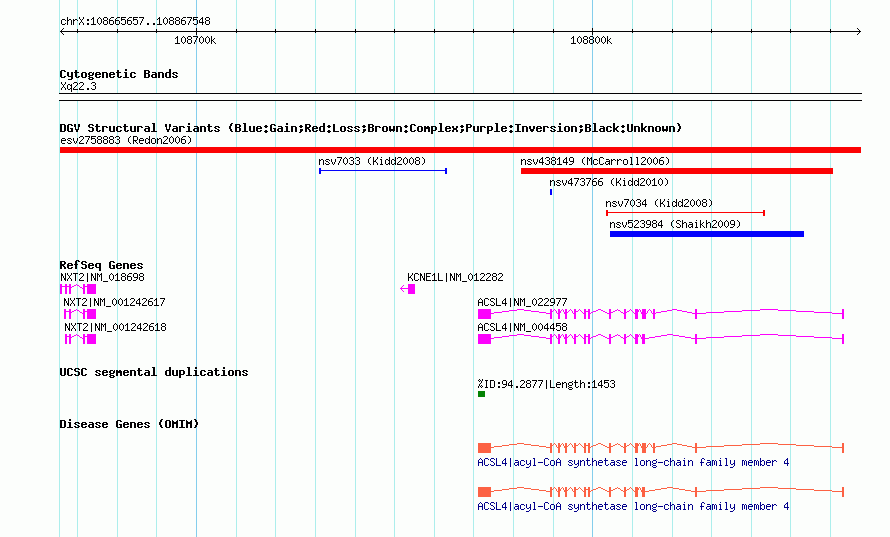This screenshot has height=537, width=890.
Task: Select the nsv473766 (Kidd2010) small blue marker
Action: click(x=551, y=192)
